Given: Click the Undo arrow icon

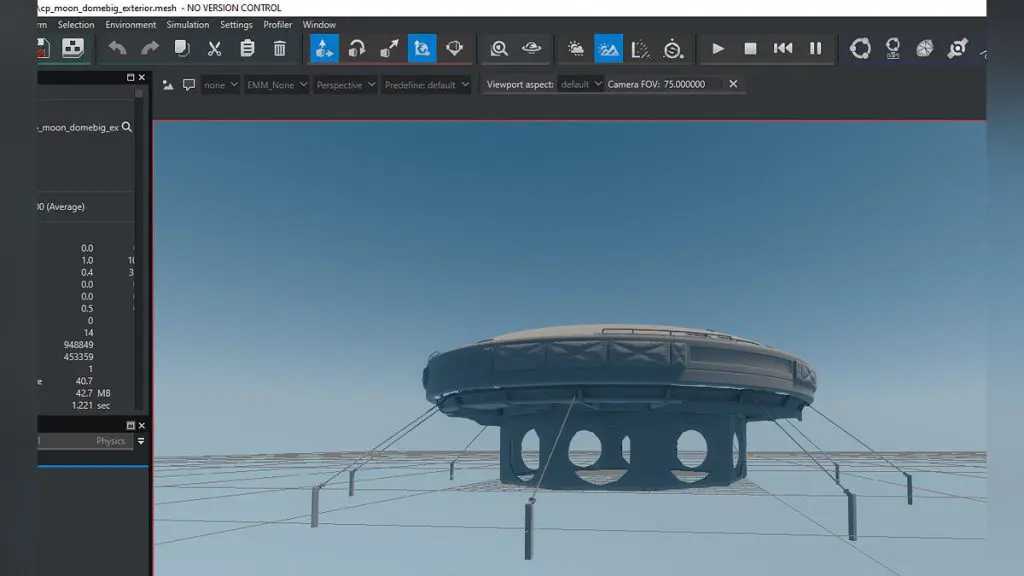Looking at the screenshot, I should coord(117,48).
